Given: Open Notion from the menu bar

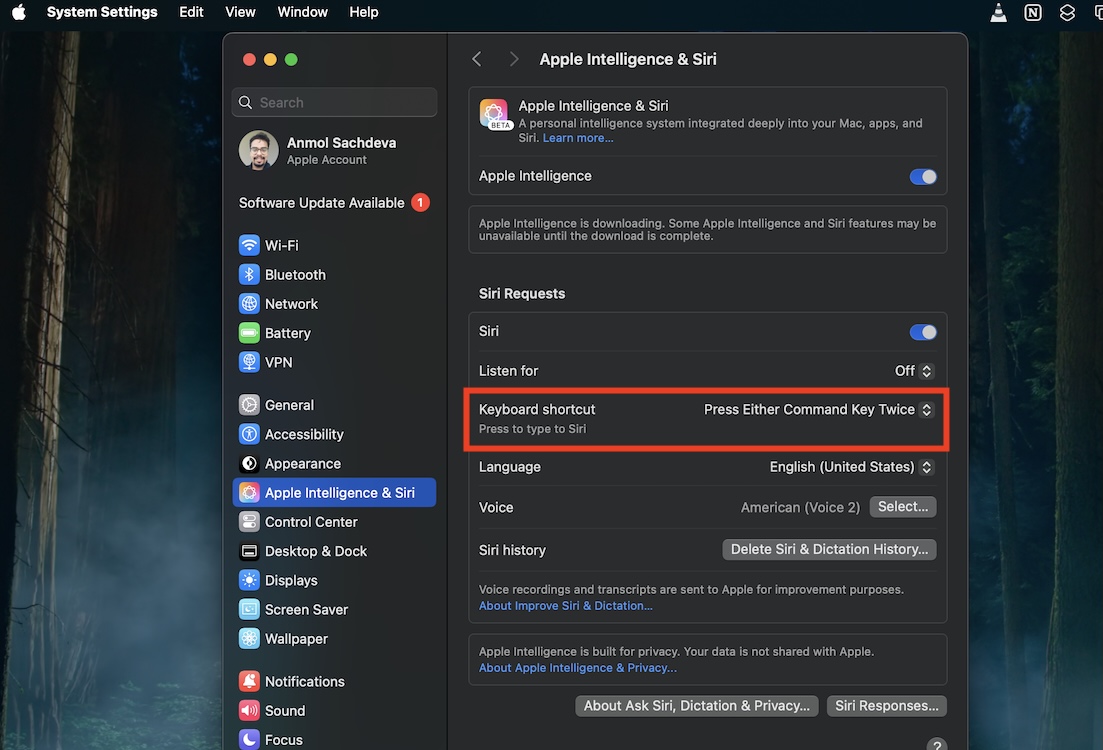Looking at the screenshot, I should [x=1031, y=13].
